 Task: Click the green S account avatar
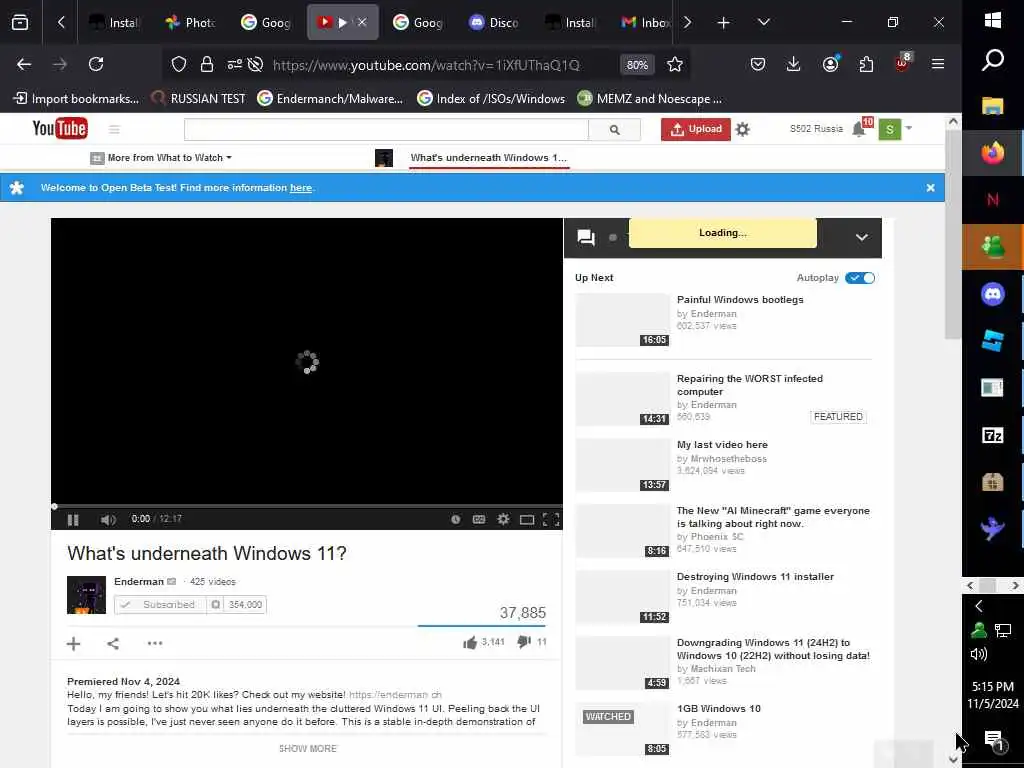(x=889, y=129)
